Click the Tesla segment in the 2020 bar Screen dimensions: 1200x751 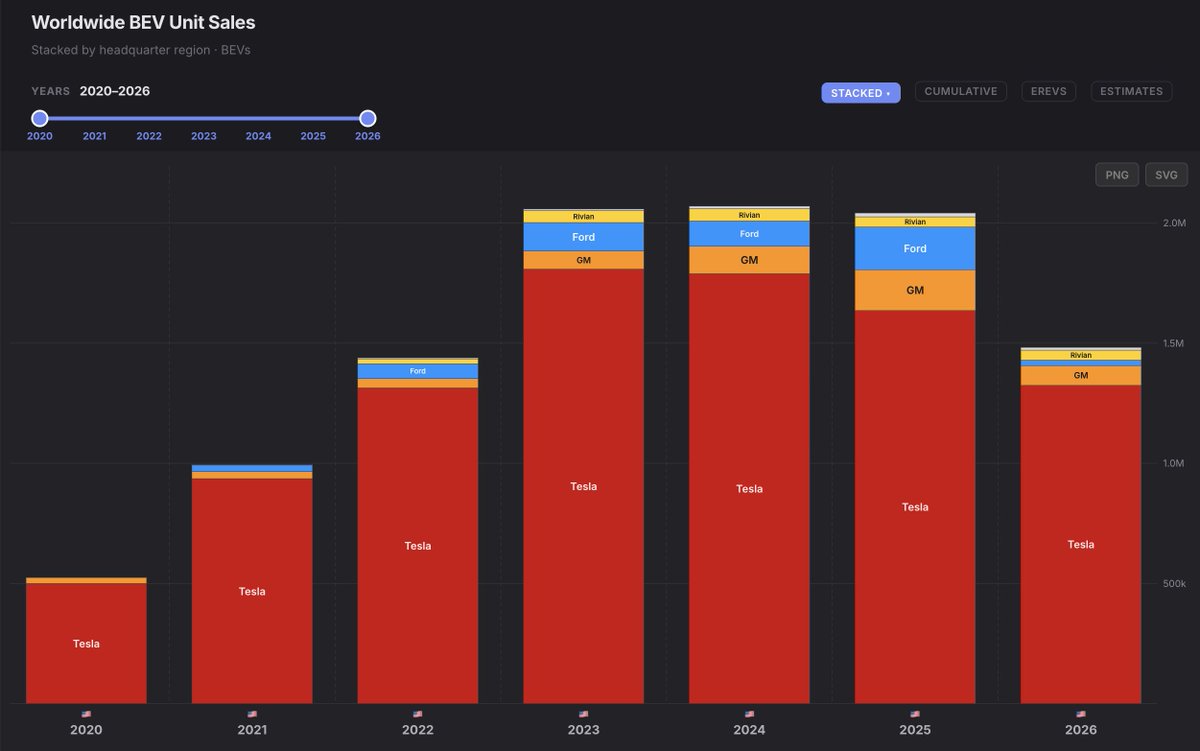(x=86, y=643)
